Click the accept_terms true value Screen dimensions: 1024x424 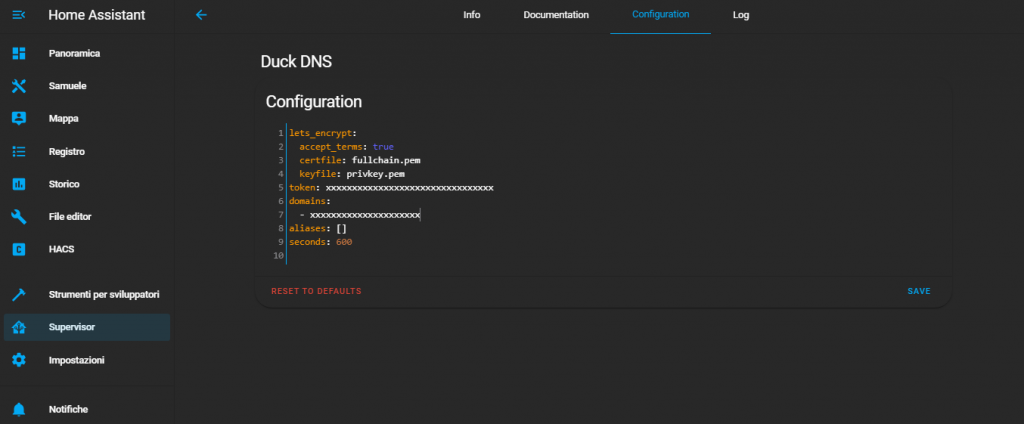pyautogui.click(x=383, y=147)
